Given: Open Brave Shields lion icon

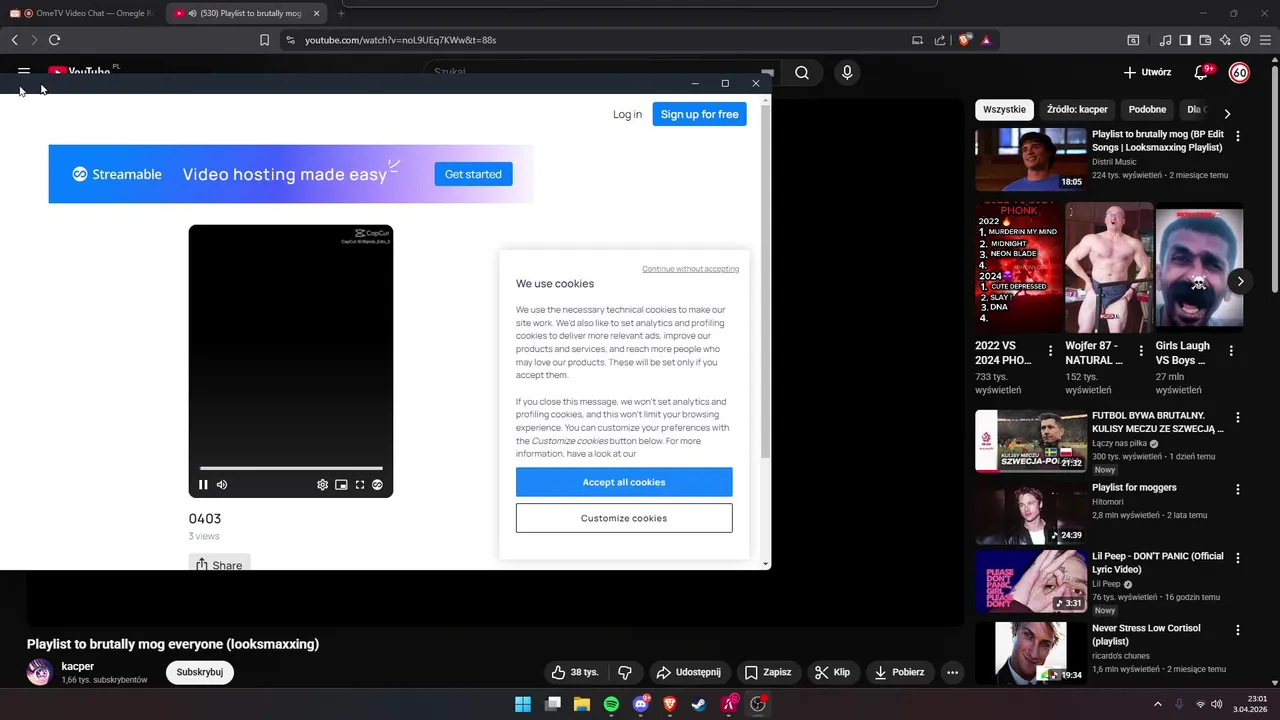Looking at the screenshot, I should point(965,40).
